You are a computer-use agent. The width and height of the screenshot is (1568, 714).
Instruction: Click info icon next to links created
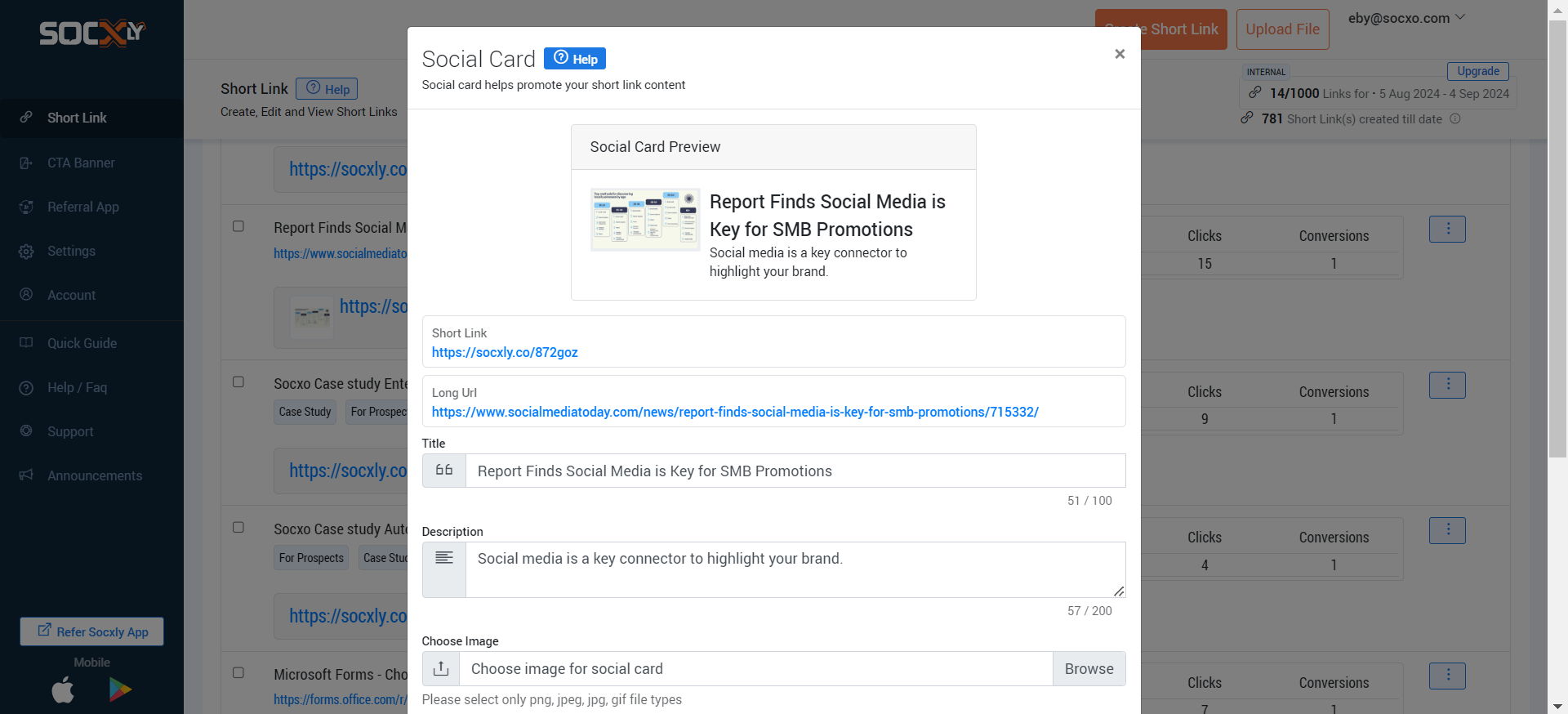(x=1455, y=119)
